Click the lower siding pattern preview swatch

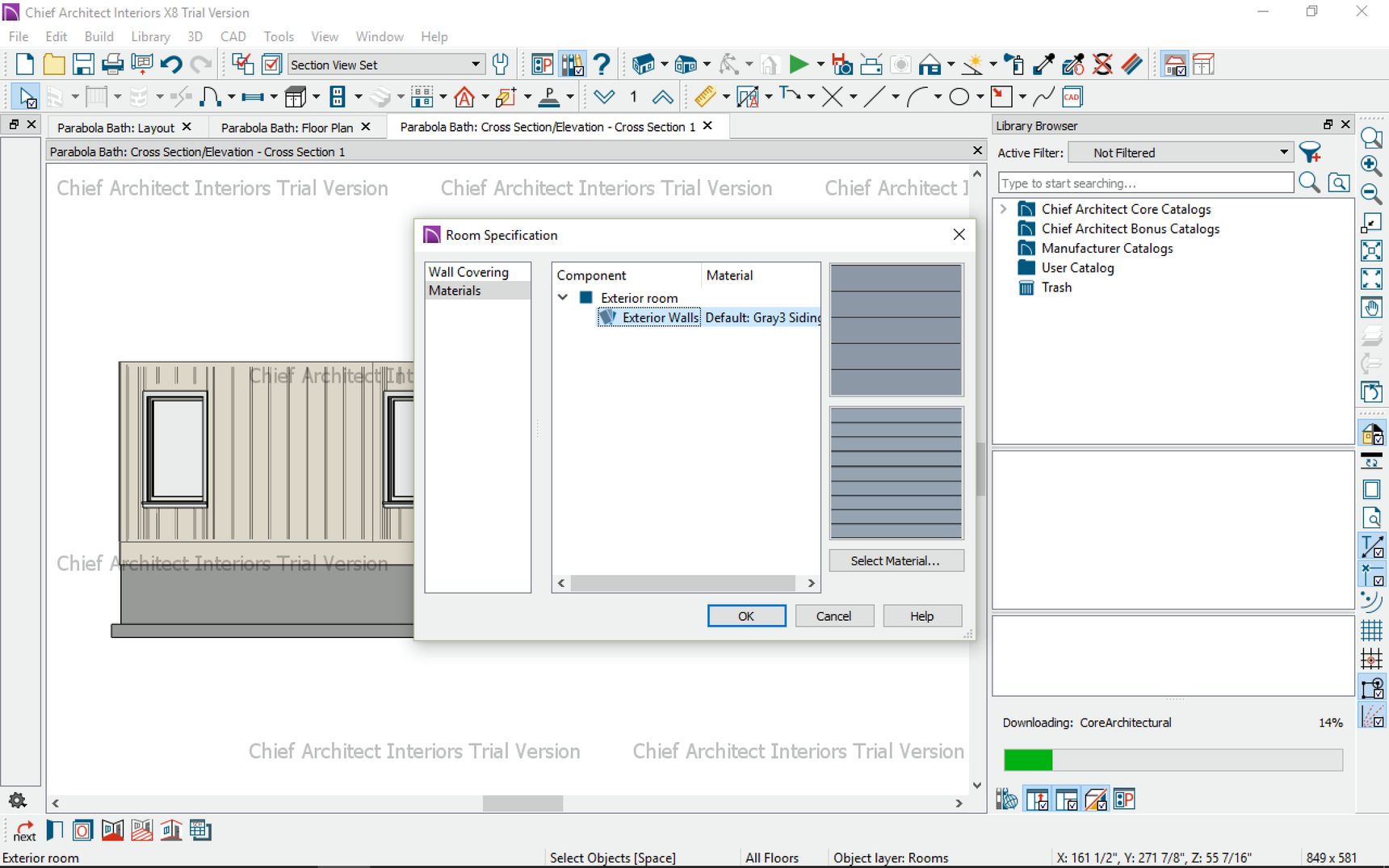tap(896, 473)
